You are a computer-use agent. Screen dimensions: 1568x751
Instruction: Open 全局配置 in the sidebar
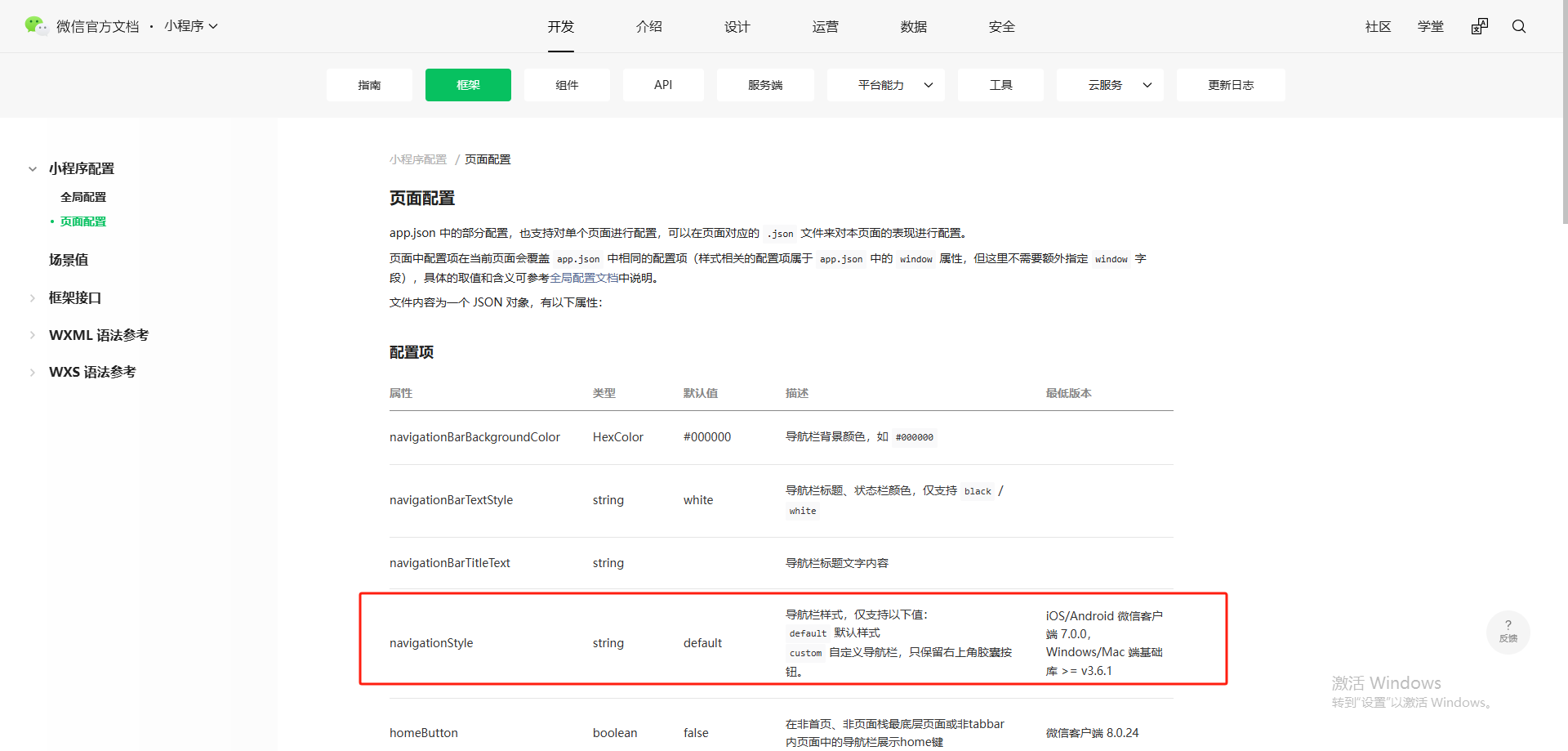point(83,197)
